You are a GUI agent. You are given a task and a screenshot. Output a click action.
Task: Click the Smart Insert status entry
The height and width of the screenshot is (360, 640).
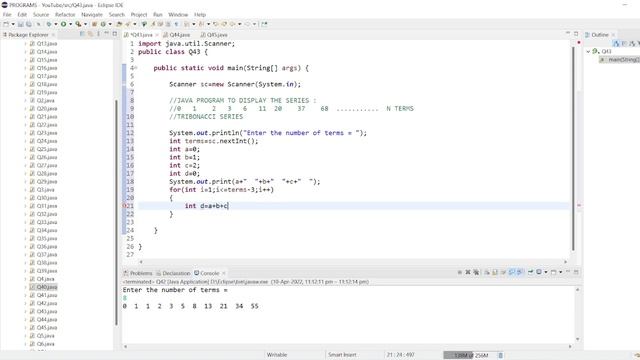(342, 355)
